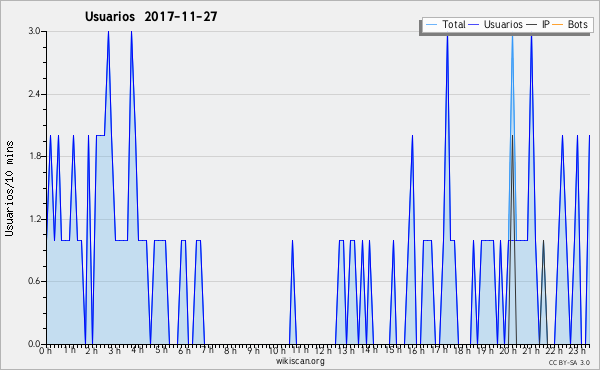Screen dimensions: 600x370
Task: Click the CC BY-SA 3.0 license text
Action: click(x=569, y=362)
